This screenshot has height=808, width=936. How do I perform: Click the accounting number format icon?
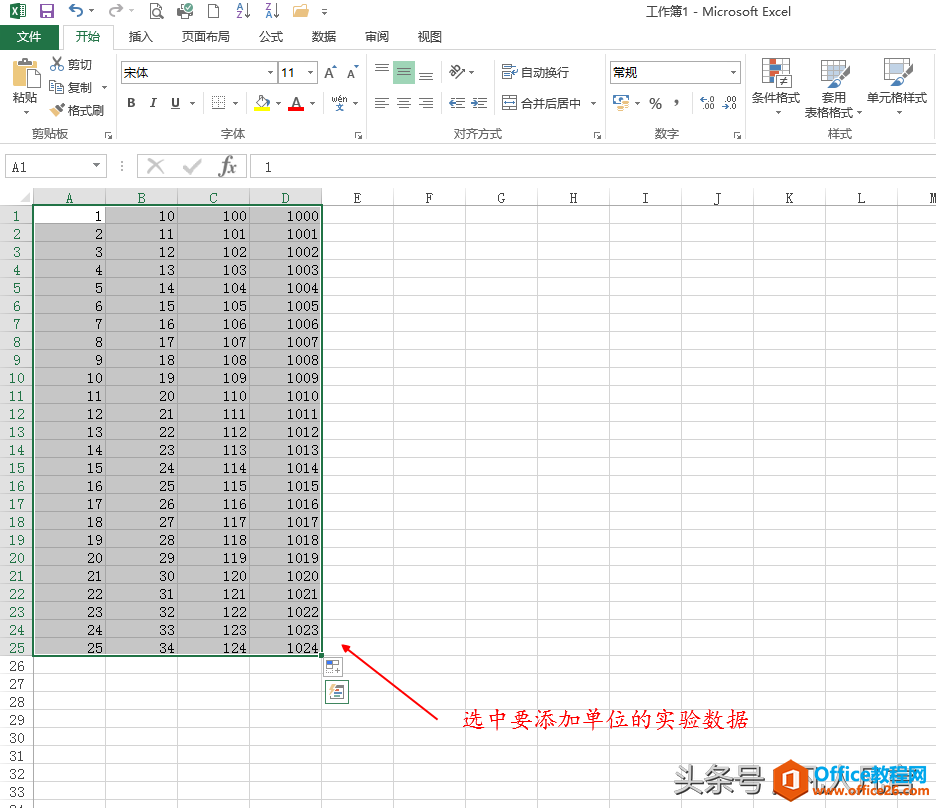(x=621, y=103)
